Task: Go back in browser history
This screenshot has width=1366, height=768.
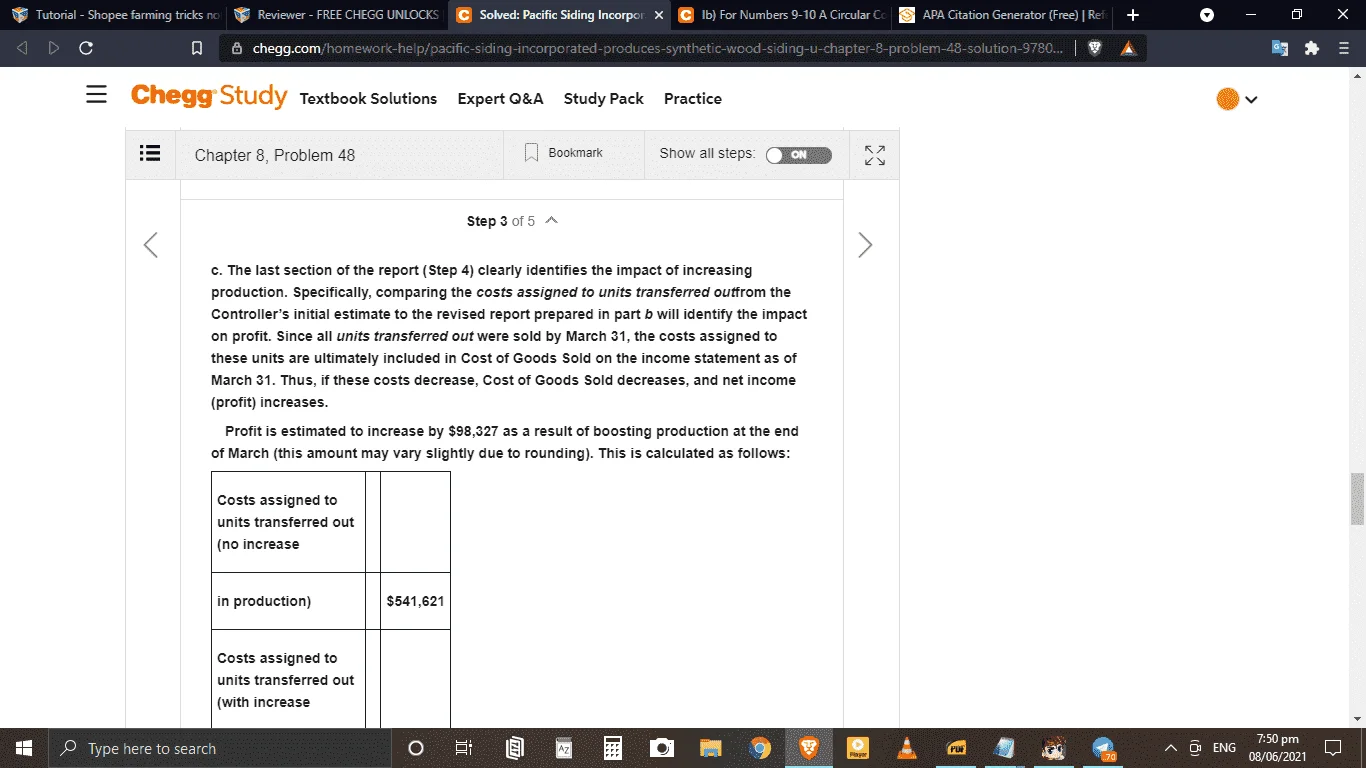Action: [x=24, y=48]
